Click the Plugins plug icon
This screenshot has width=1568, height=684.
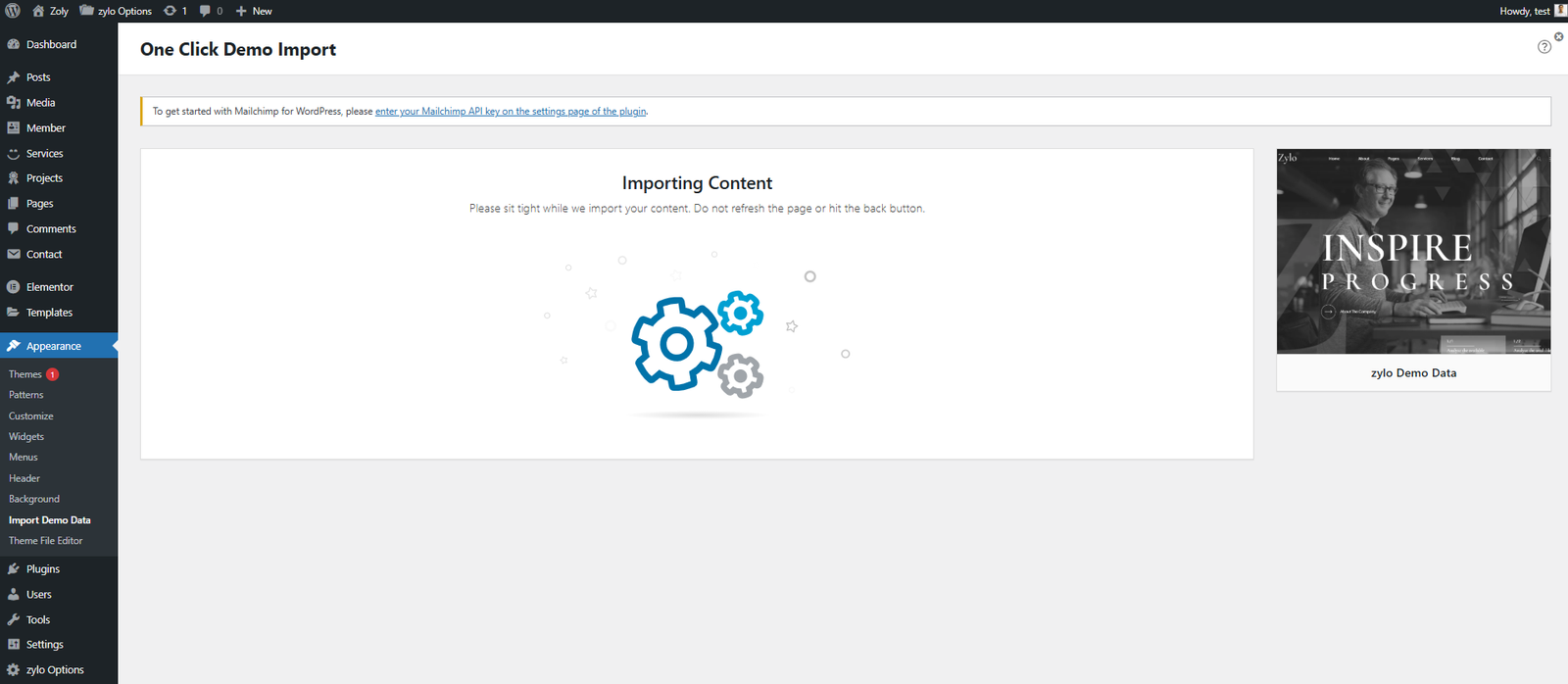pos(14,569)
